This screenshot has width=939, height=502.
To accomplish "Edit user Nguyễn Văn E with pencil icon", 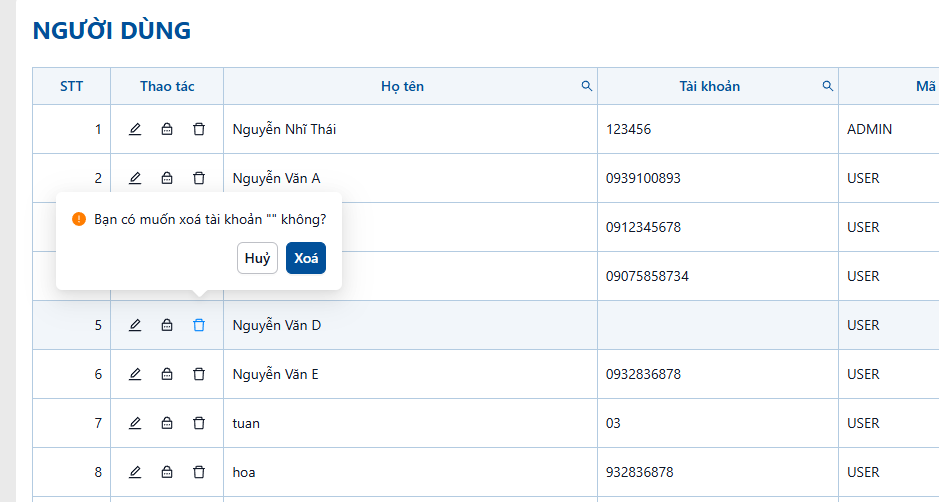I will tap(135, 374).
